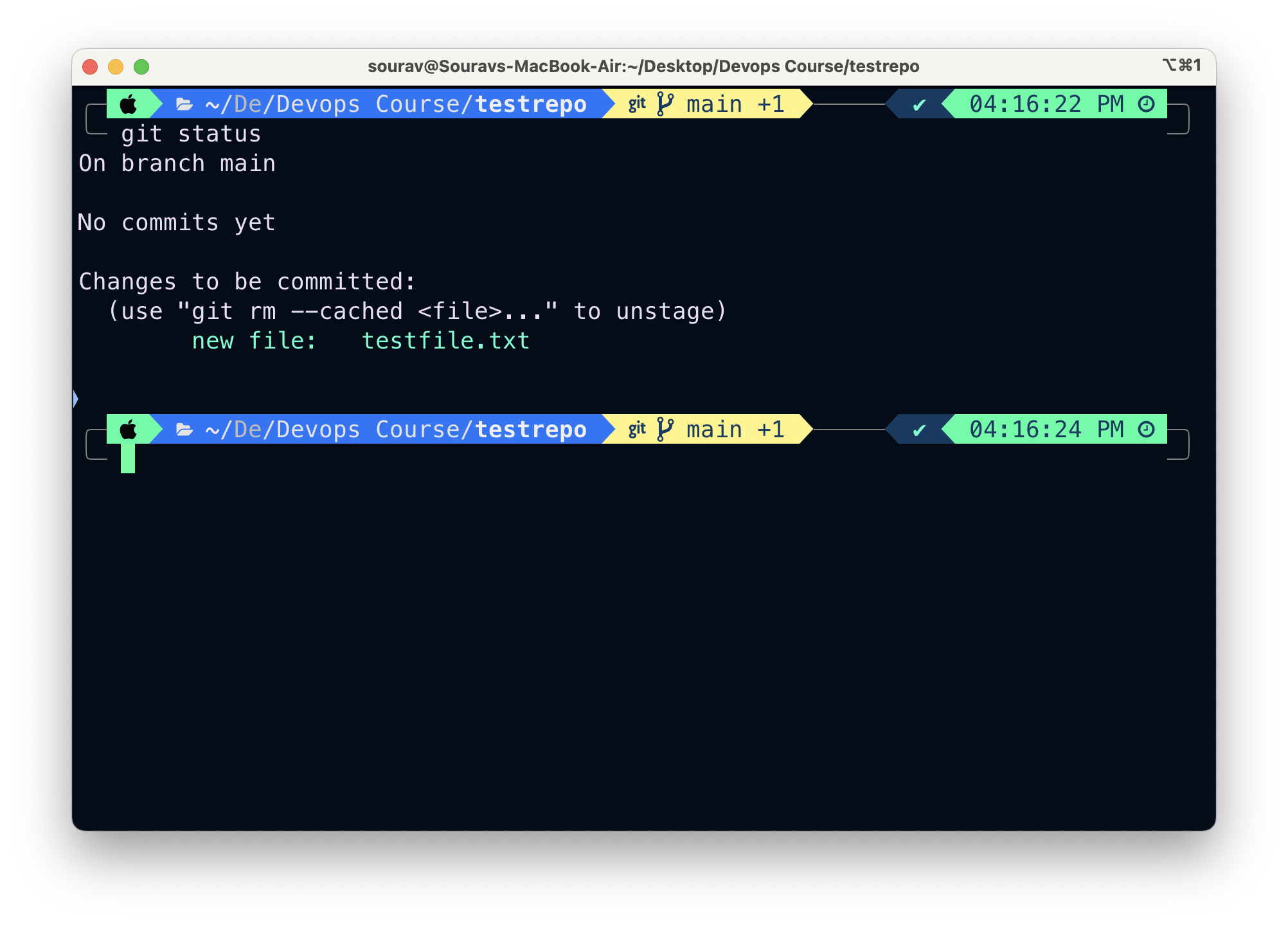This screenshot has width=1288, height=926.
Task: Click the 'git status' command text
Action: point(191,134)
